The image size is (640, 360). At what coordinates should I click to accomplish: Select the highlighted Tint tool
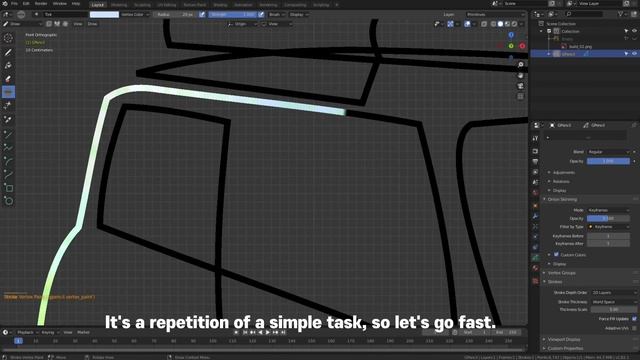coord(8,92)
